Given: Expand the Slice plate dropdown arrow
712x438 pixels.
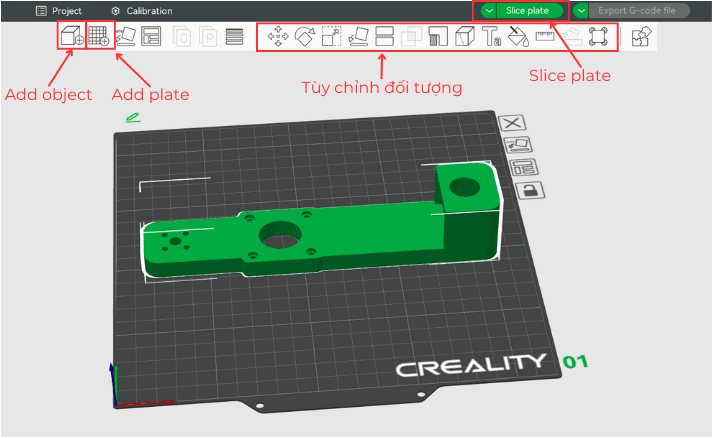Looking at the screenshot, I should pos(488,10).
